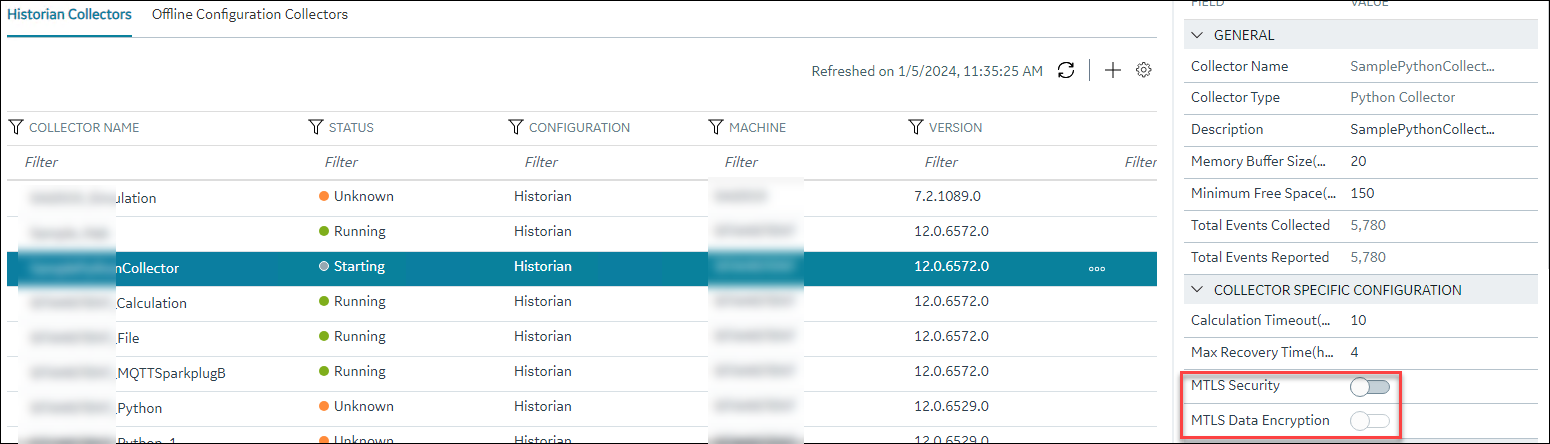
Task: Click the Starting status of selected row
Action: (x=351, y=267)
